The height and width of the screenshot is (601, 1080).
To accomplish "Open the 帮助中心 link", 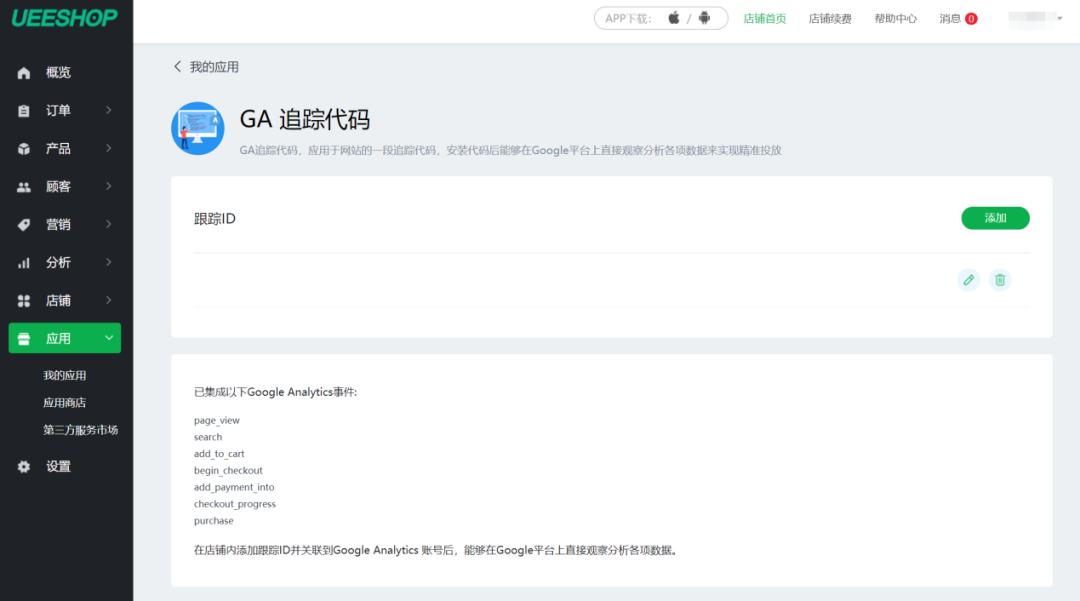I will [895, 19].
